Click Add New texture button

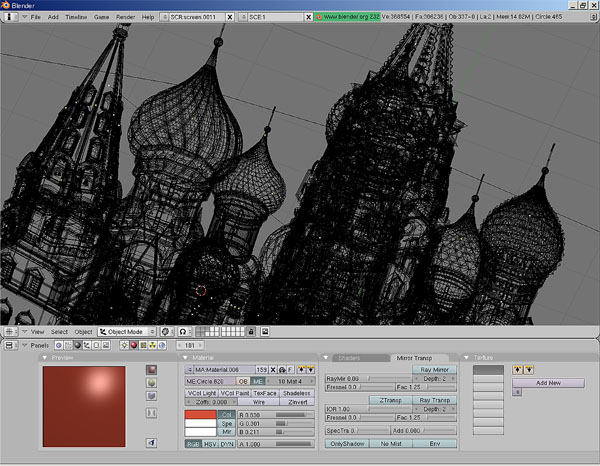(548, 383)
